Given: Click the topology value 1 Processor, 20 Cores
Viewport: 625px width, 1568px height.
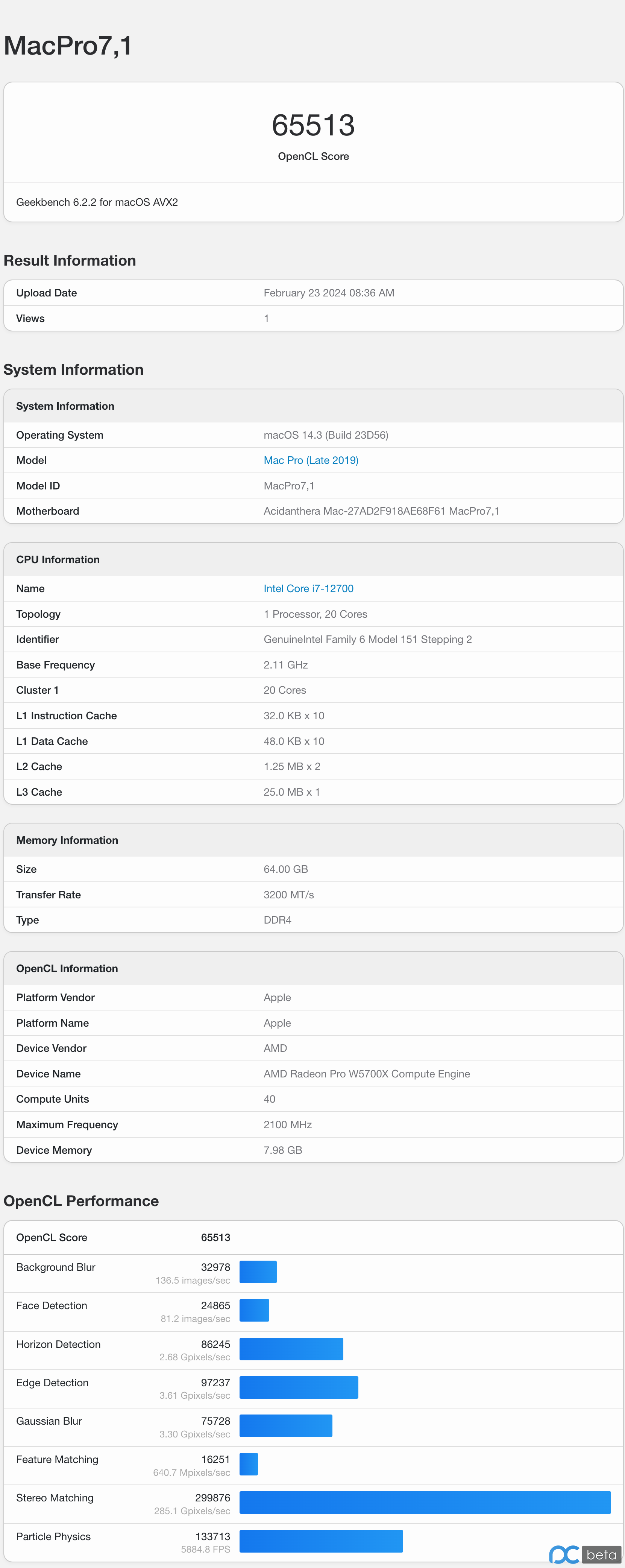Looking at the screenshot, I should (316, 614).
